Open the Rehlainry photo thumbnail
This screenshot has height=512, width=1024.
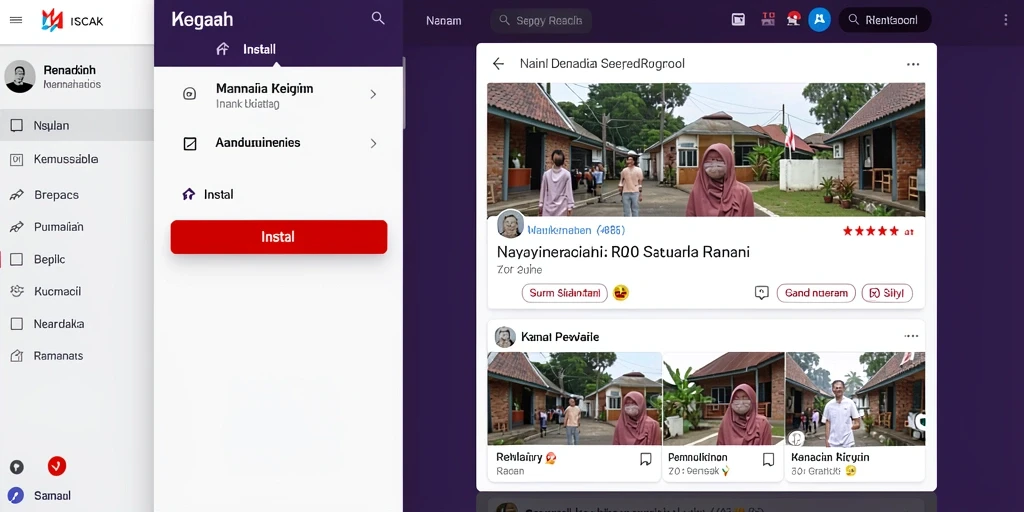pyautogui.click(x=575, y=399)
